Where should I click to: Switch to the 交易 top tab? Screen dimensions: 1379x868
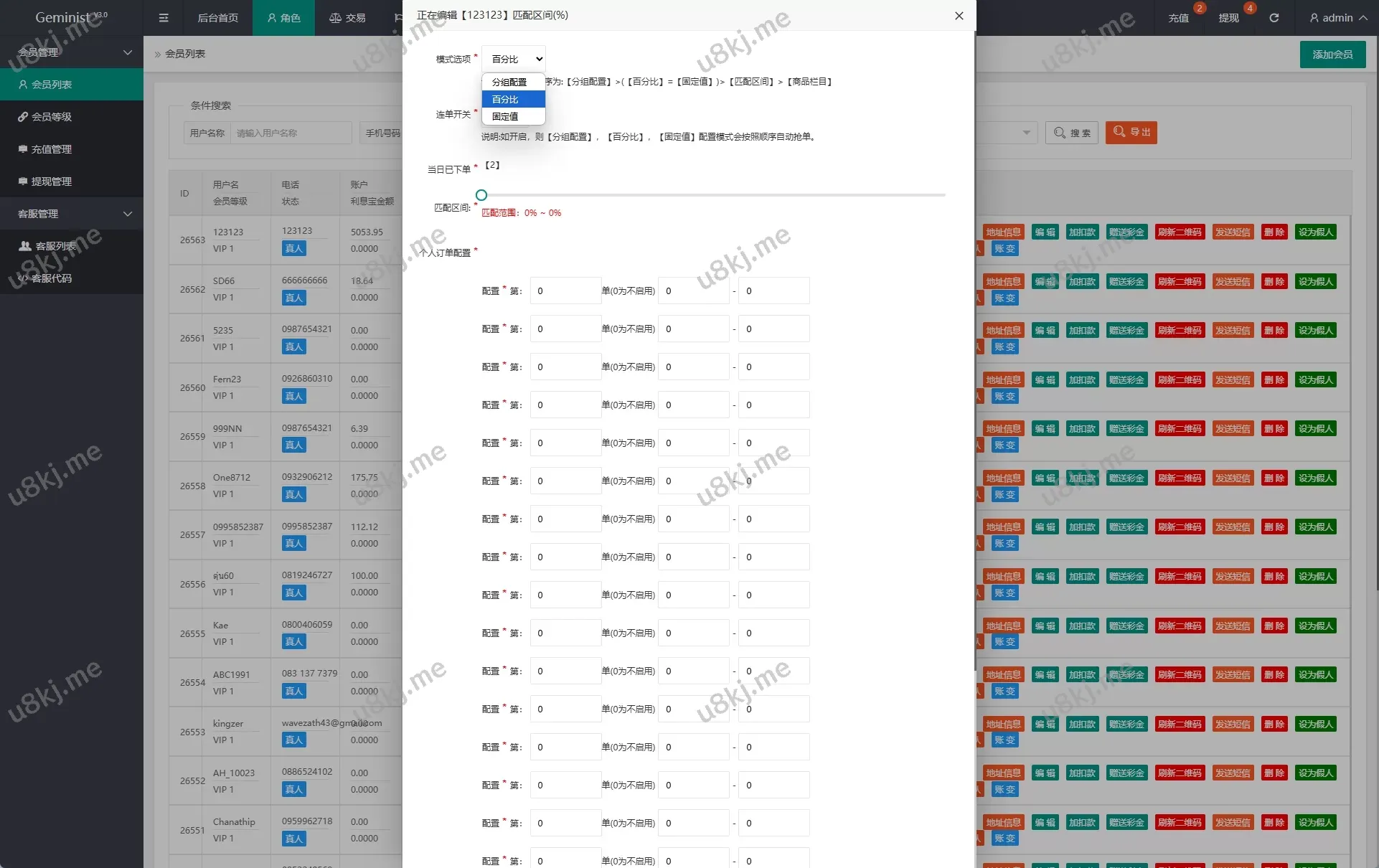point(347,18)
